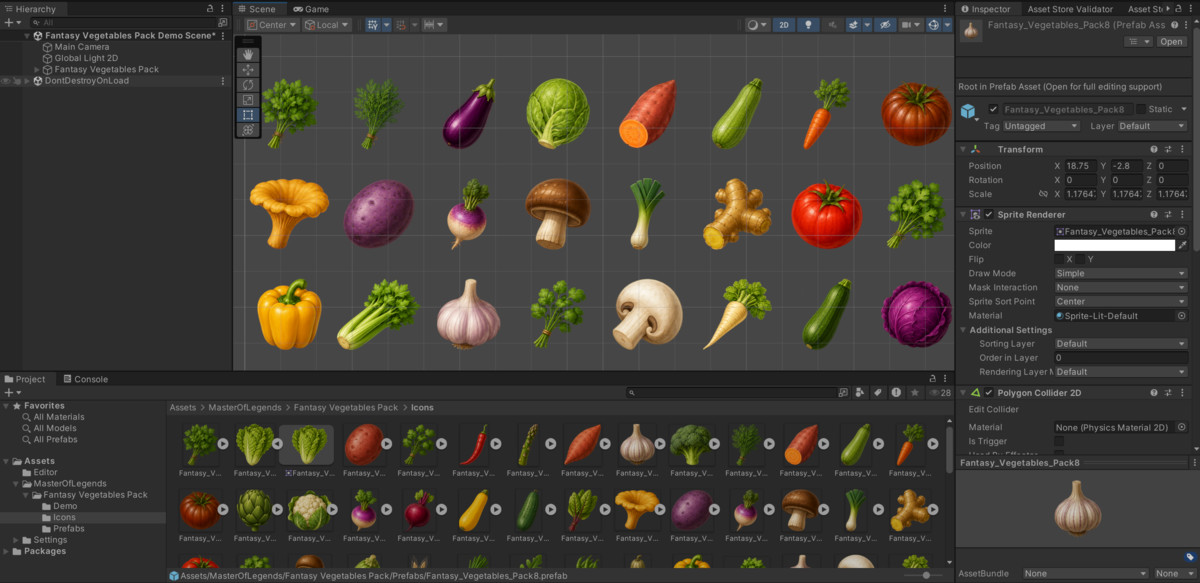The image size is (1200, 583).
Task: Switch to the Console tab
Action: click(x=86, y=379)
